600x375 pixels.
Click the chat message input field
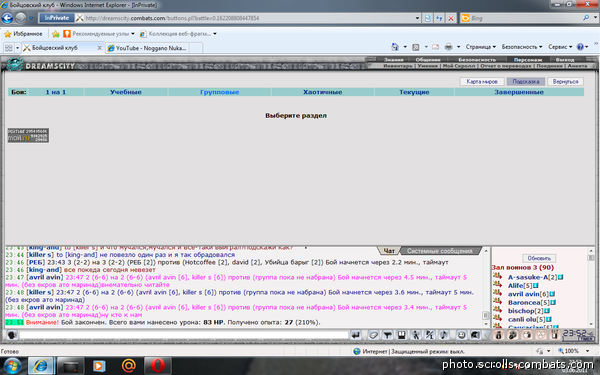[x=184, y=335]
